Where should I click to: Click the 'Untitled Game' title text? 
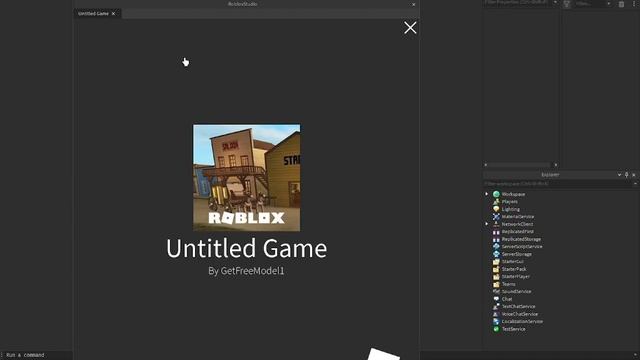(247, 249)
